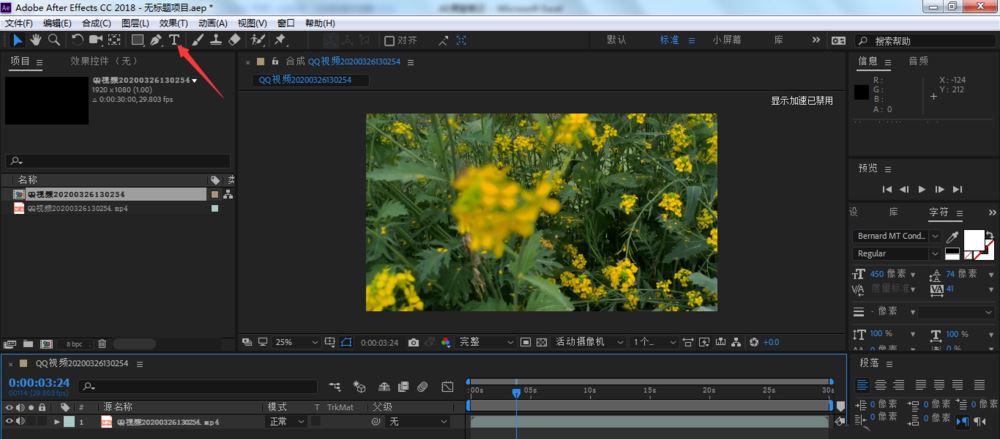
Task: Enable the 对齐 snapping checkbox
Action: point(390,41)
